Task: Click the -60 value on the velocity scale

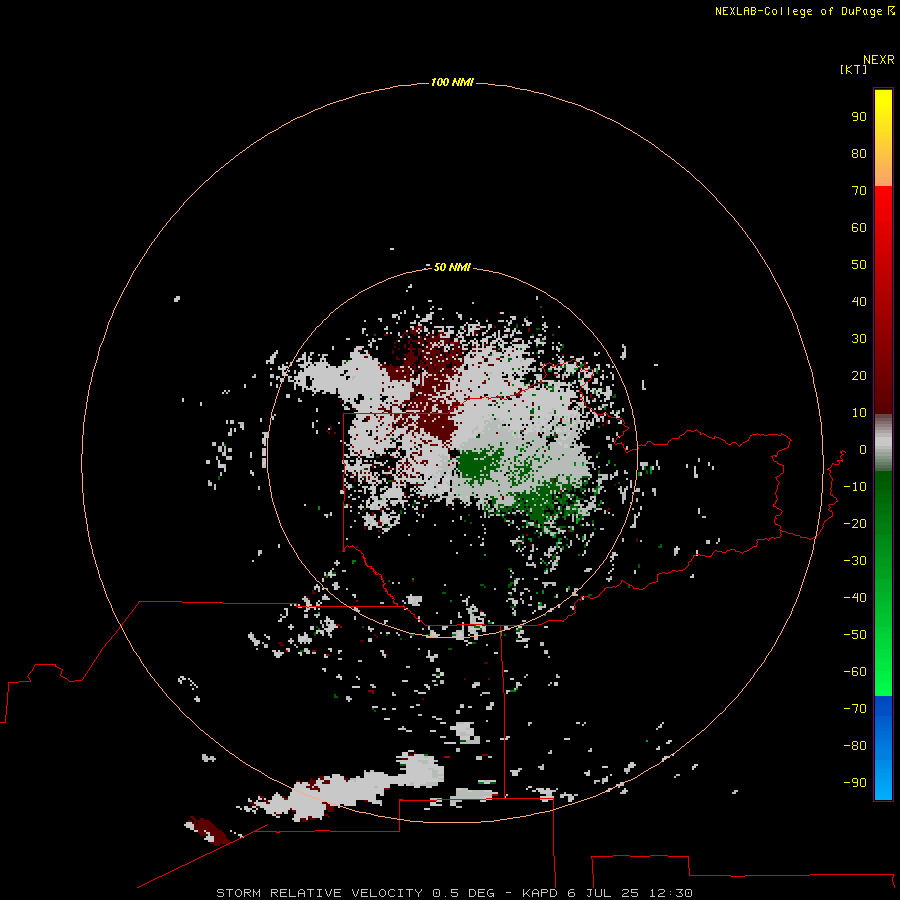Action: (x=855, y=672)
